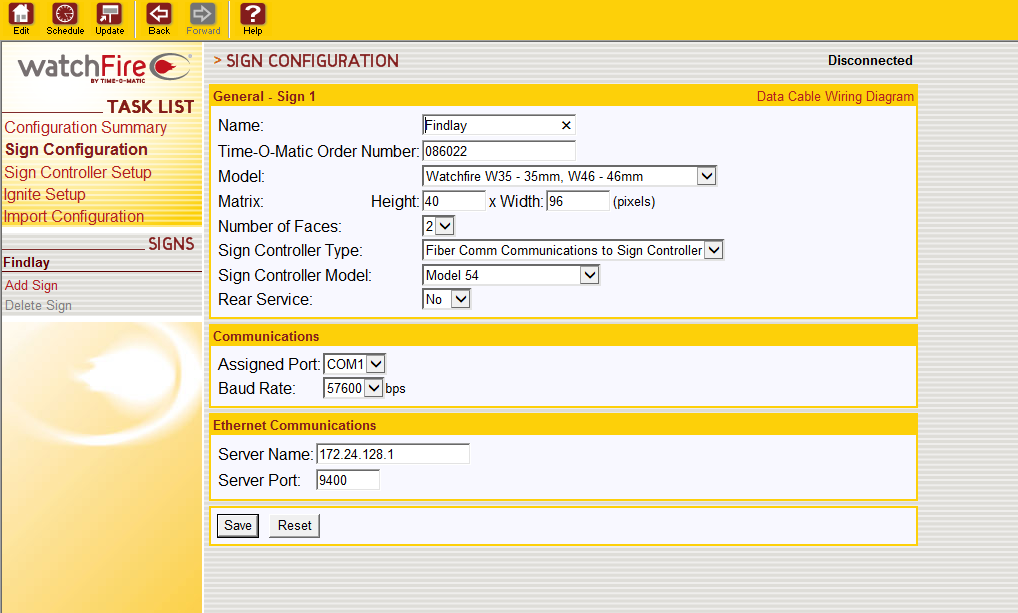Click the Add Sign link
This screenshot has width=1018, height=613.
[31, 285]
